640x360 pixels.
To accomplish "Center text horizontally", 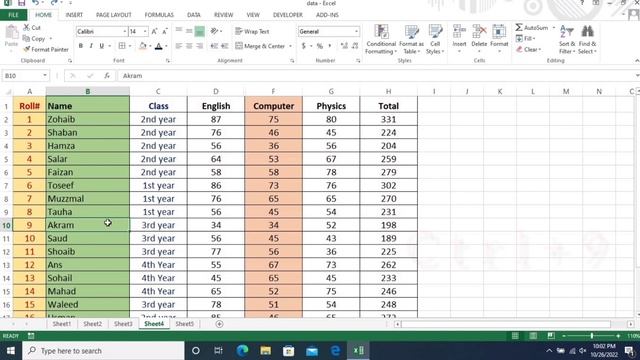I will coord(189,46).
